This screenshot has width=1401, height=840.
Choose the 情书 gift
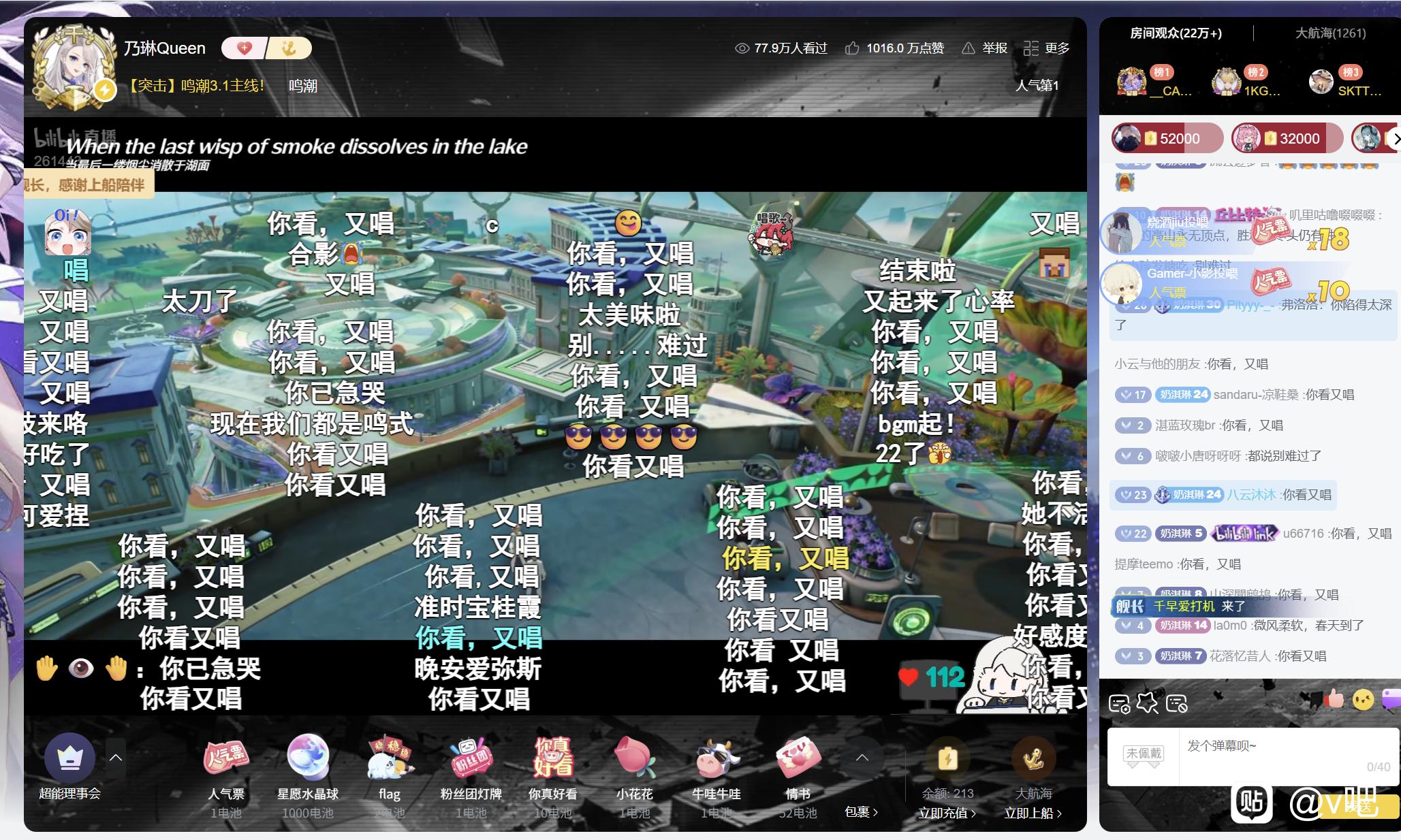(798, 758)
